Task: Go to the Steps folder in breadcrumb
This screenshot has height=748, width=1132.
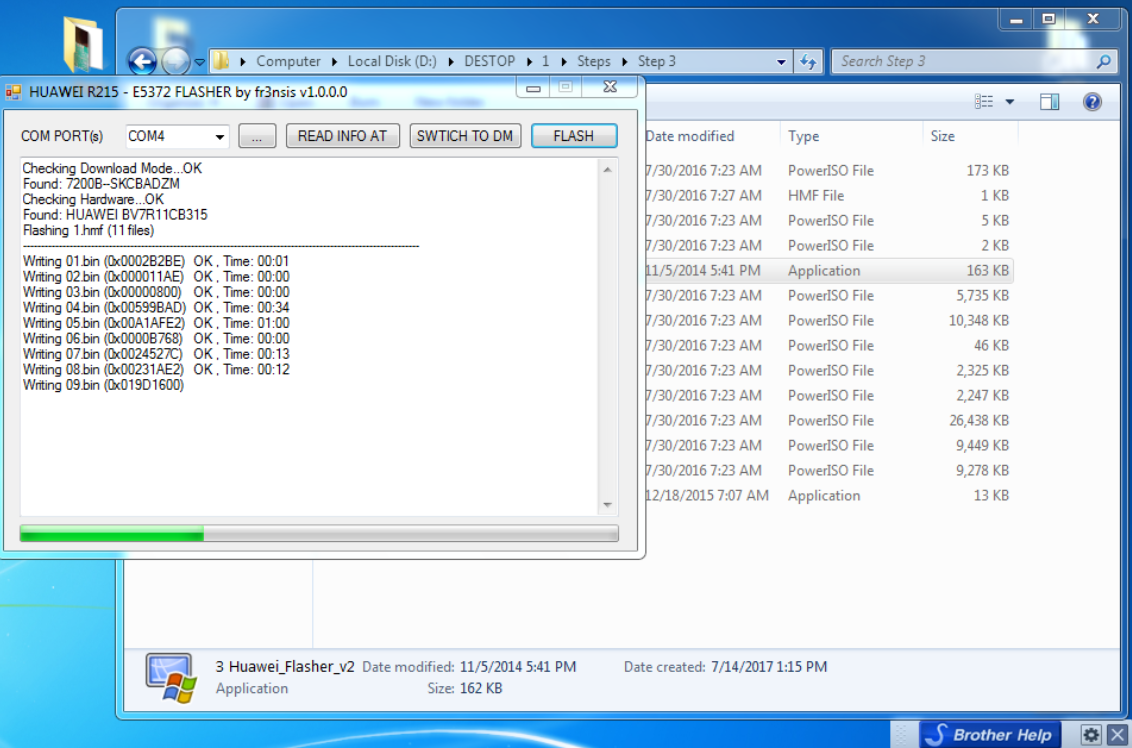Action: [x=594, y=61]
